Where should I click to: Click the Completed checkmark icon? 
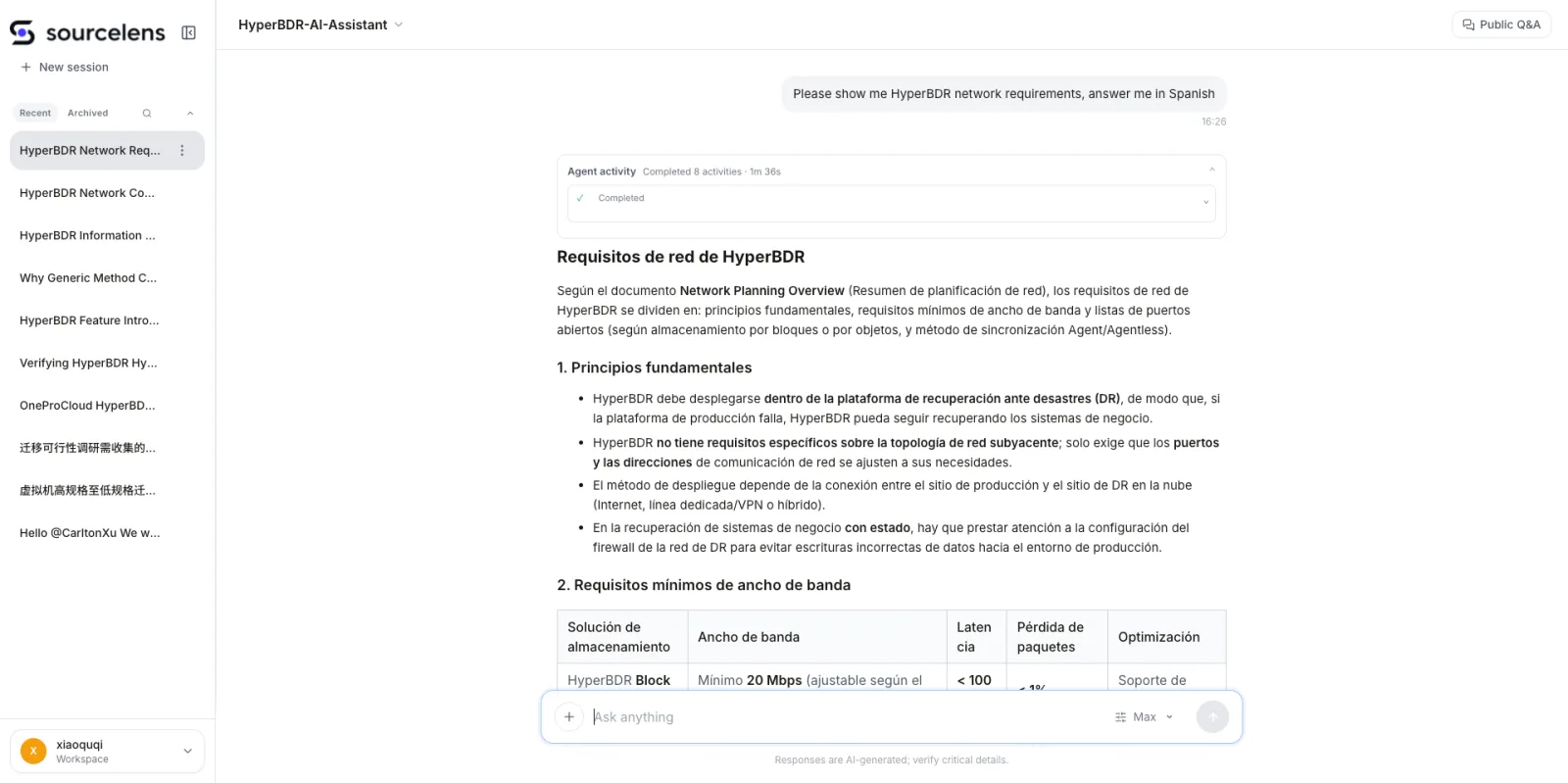[580, 198]
